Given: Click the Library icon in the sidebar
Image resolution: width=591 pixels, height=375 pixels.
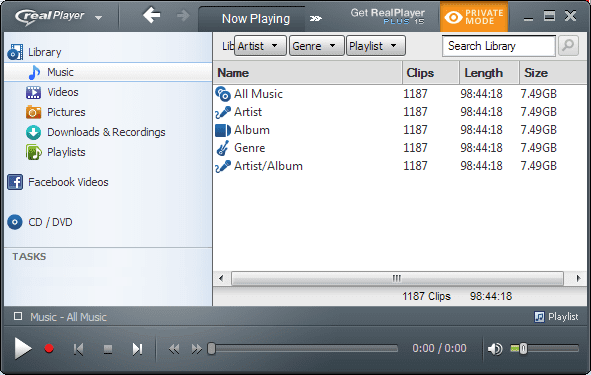Looking at the screenshot, I should (15, 52).
